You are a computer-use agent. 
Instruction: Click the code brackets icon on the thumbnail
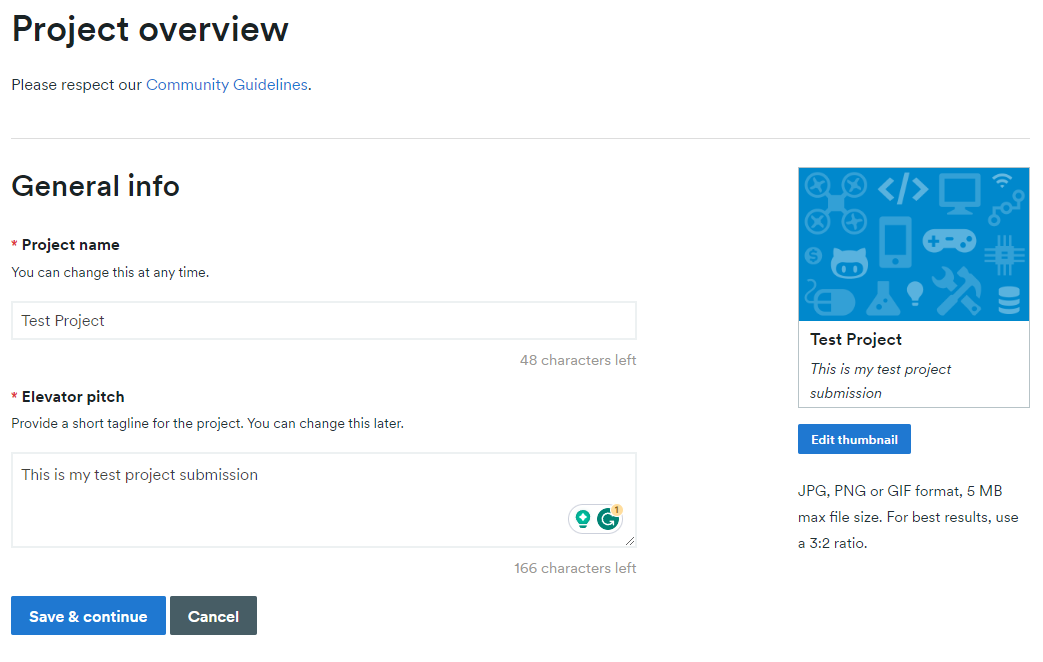pyautogui.click(x=903, y=189)
